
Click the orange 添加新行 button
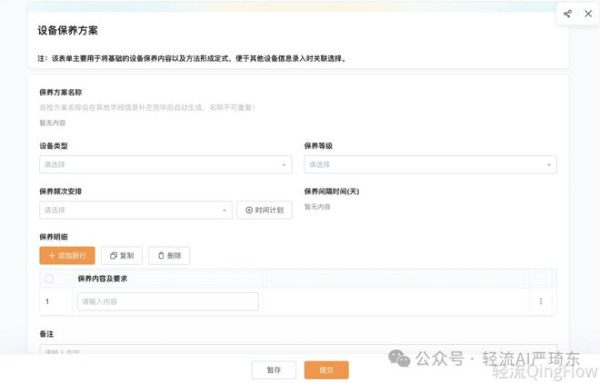coord(67,256)
